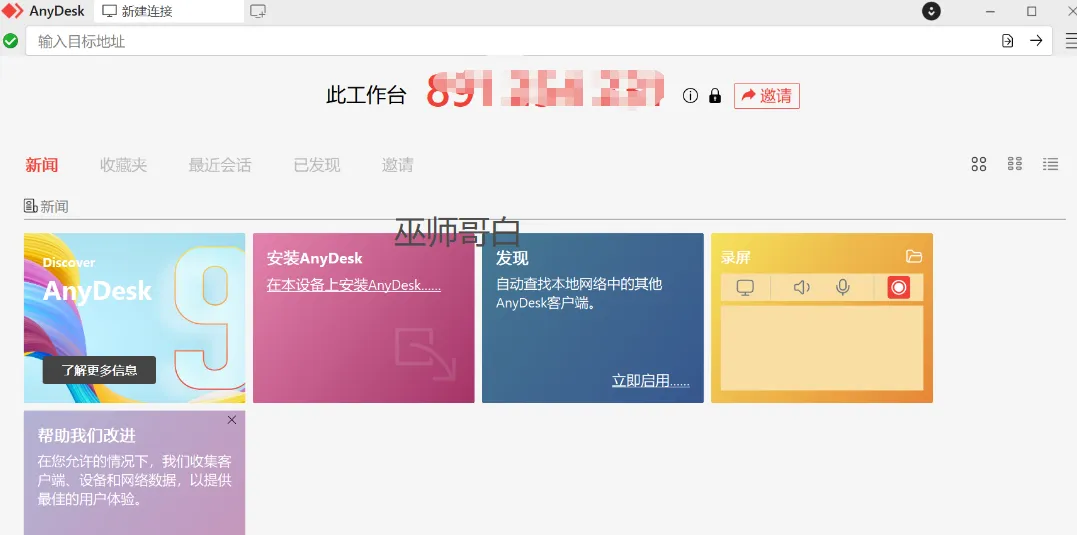Image resolution: width=1077 pixels, height=535 pixels.
Task: Click the 录屏 card title
Action: tap(736, 258)
